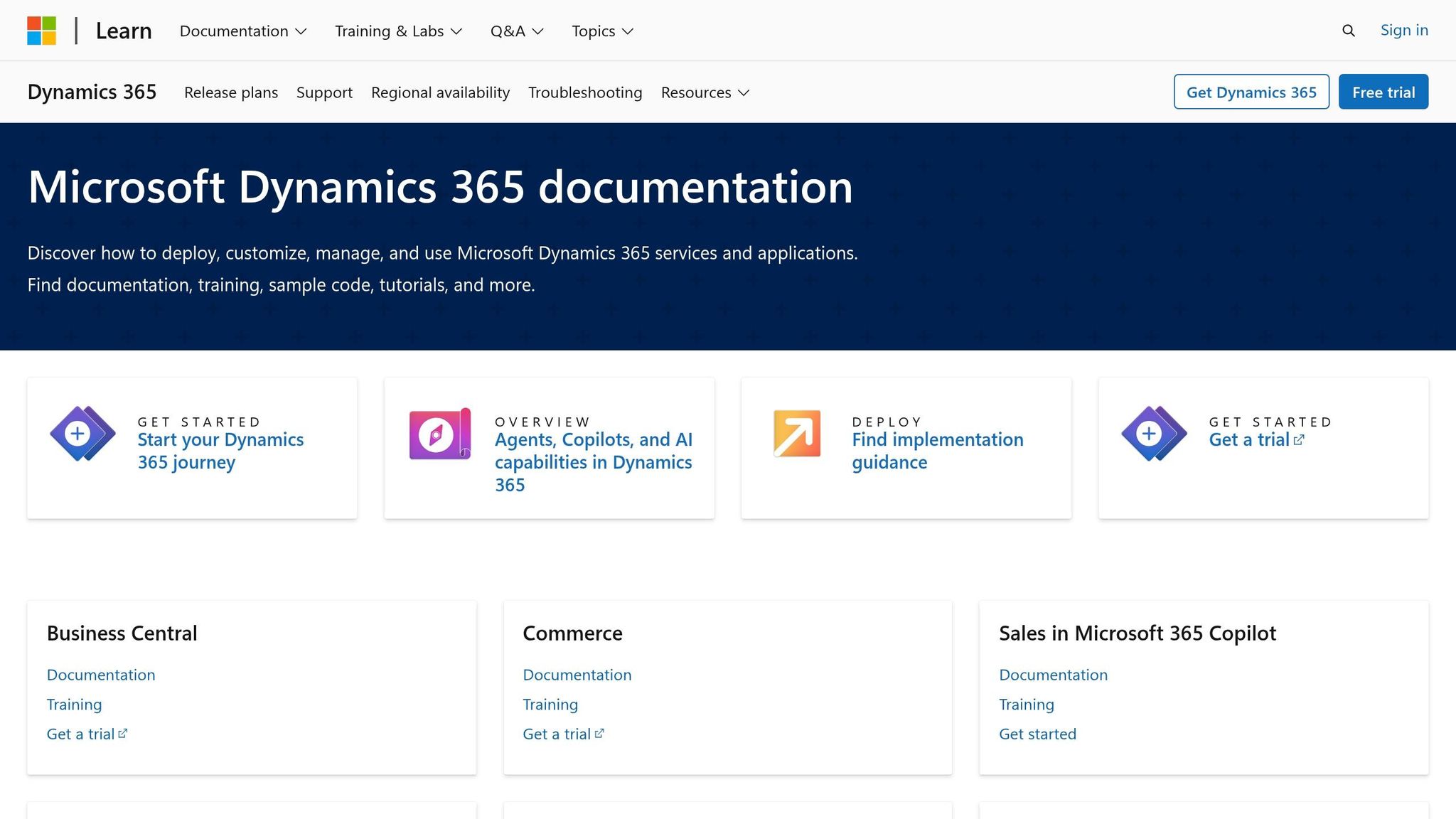
Task: Click the Get a trial card diamond icon
Action: click(x=1154, y=434)
